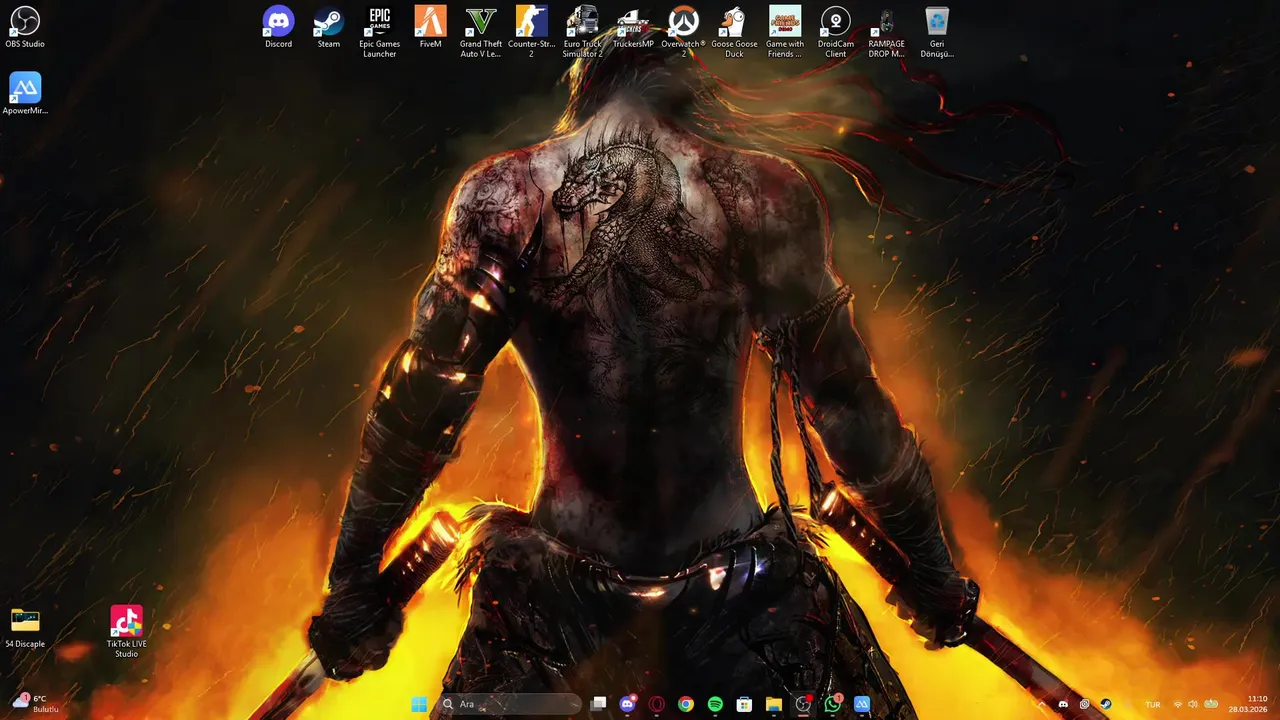
Task: Open ApowerMirror from the taskbar
Action: click(862, 704)
